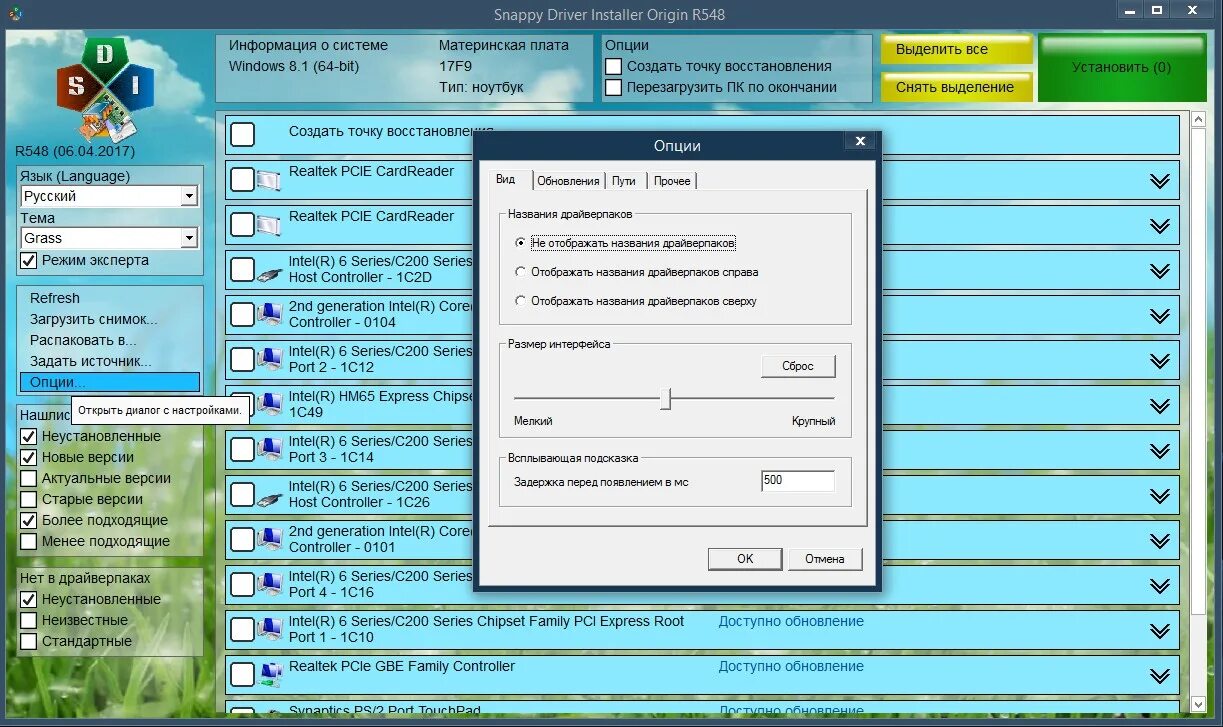Viewport: 1223px width, 727px height.
Task: Select checkbox for Realtek PCIe GBE Family Controller
Action: click(x=243, y=675)
